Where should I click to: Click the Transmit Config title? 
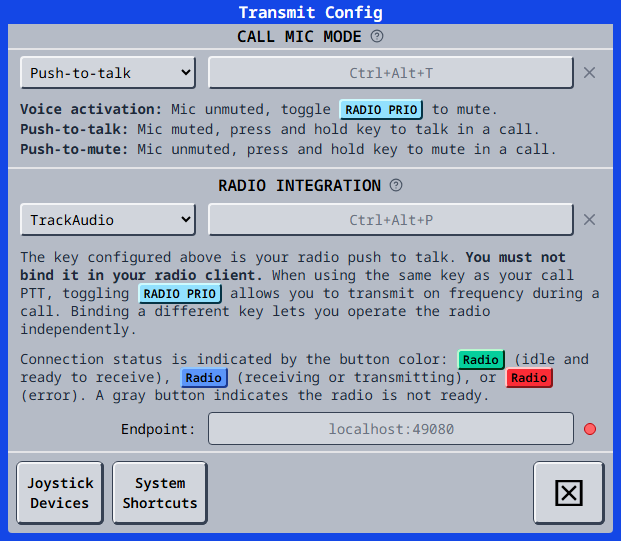point(310,12)
